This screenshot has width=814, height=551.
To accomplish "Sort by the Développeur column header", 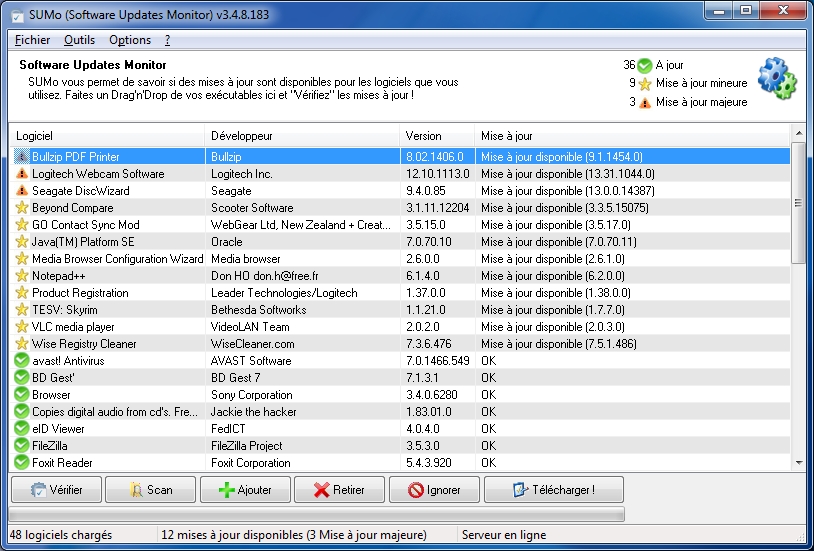I will (302, 136).
